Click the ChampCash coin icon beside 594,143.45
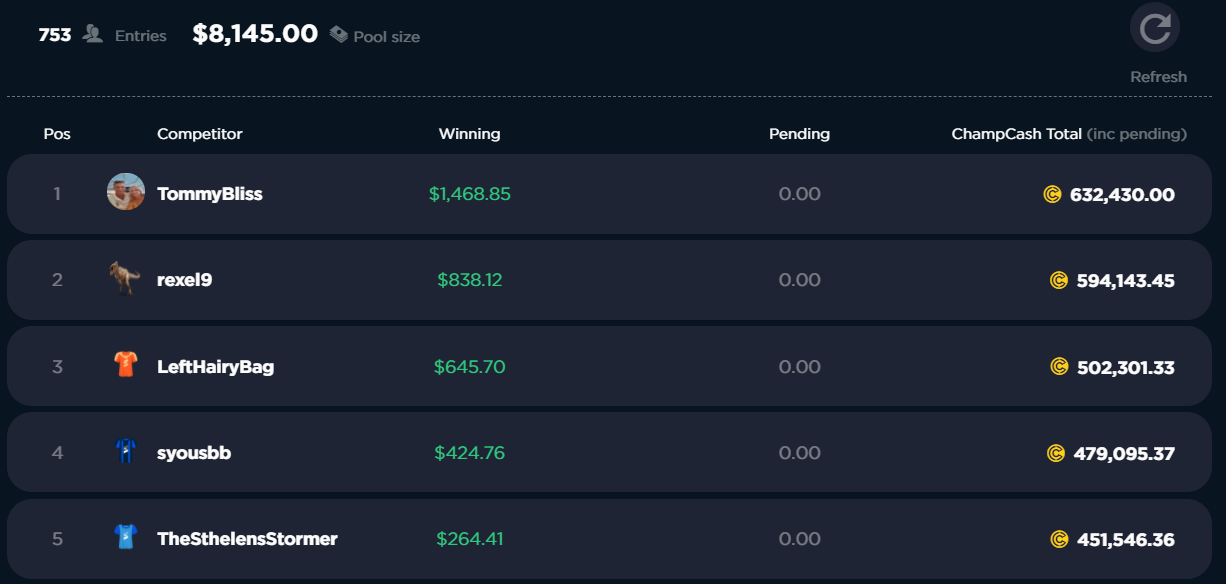Viewport: 1226px width, 584px height. point(1059,281)
